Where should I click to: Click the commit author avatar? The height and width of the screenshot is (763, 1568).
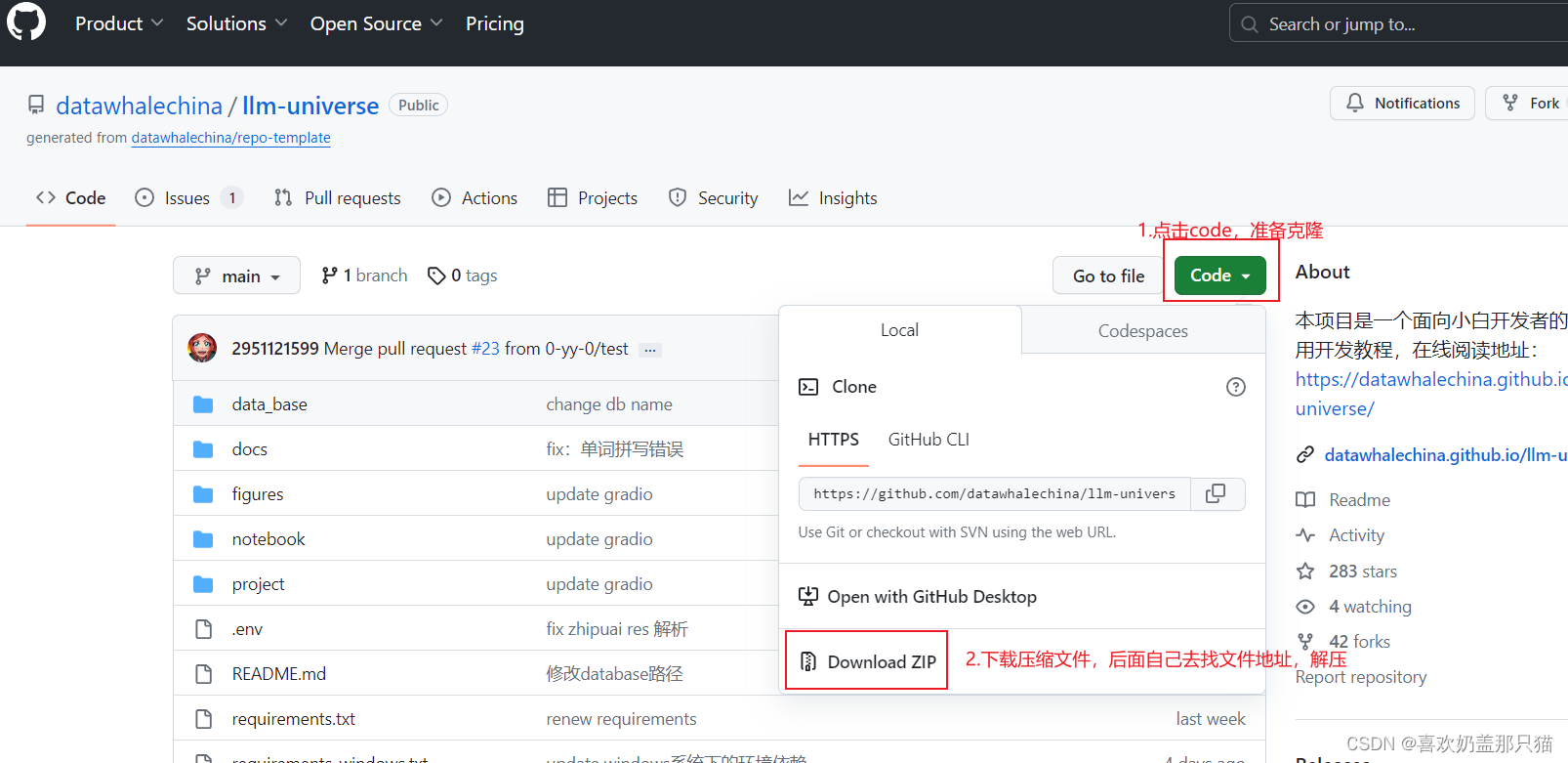202,348
